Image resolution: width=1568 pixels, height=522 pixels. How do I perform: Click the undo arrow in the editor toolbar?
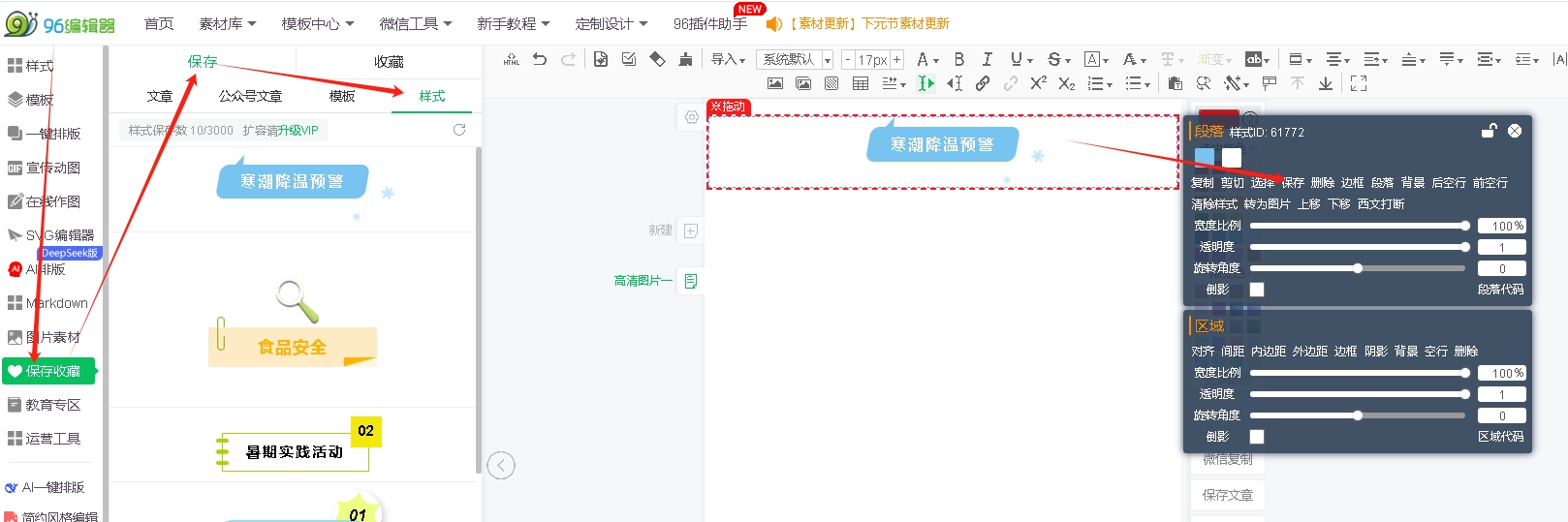tap(540, 59)
